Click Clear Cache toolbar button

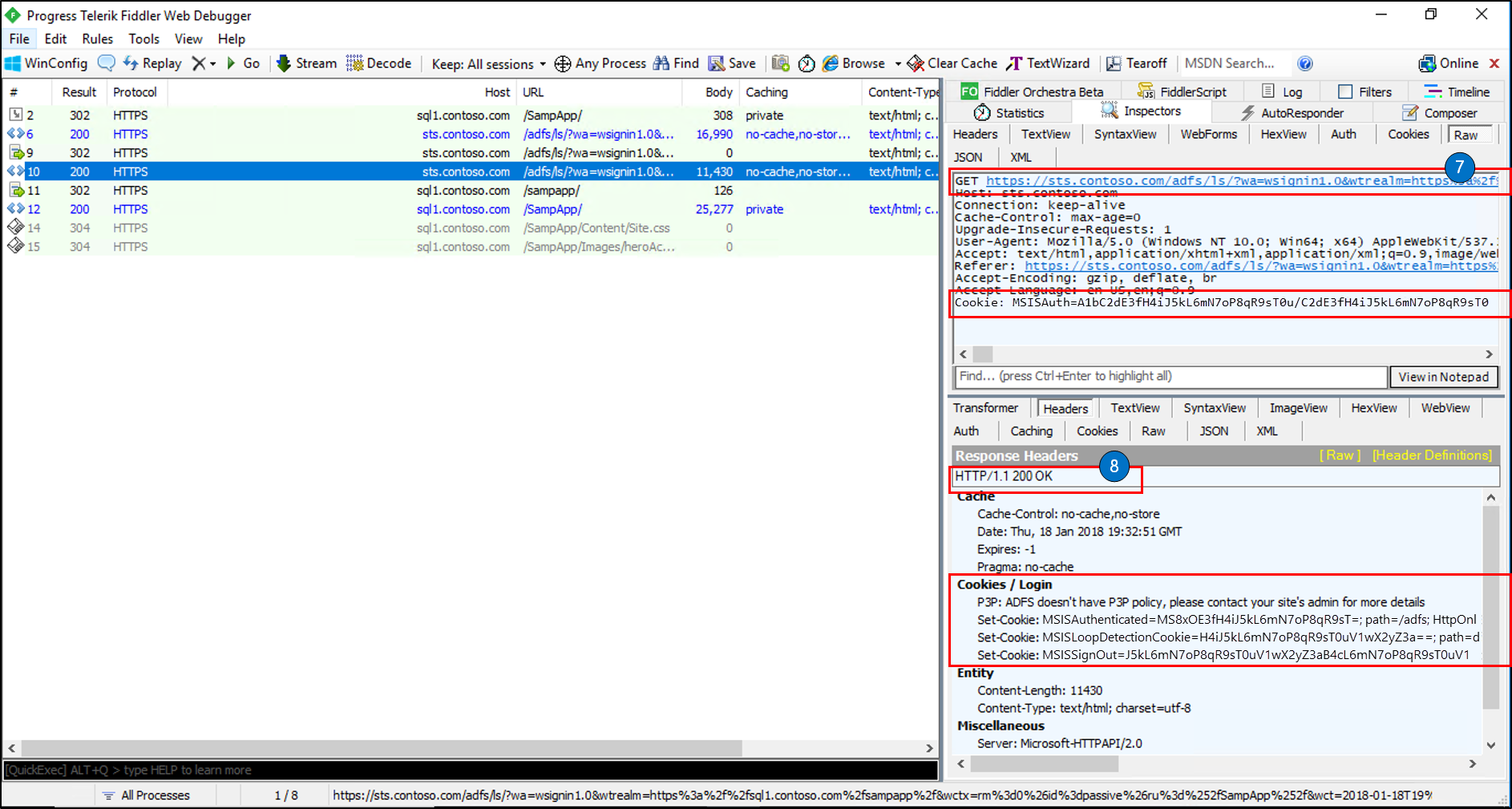click(952, 63)
